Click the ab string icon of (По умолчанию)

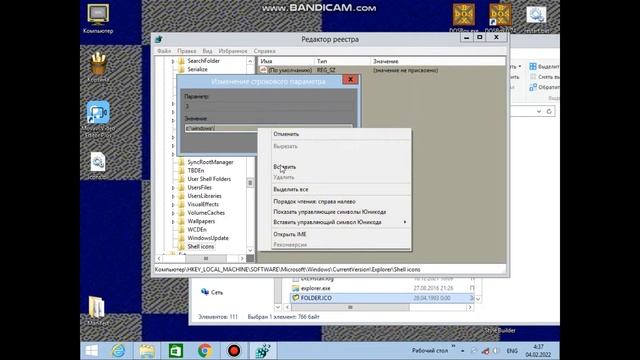263,70
